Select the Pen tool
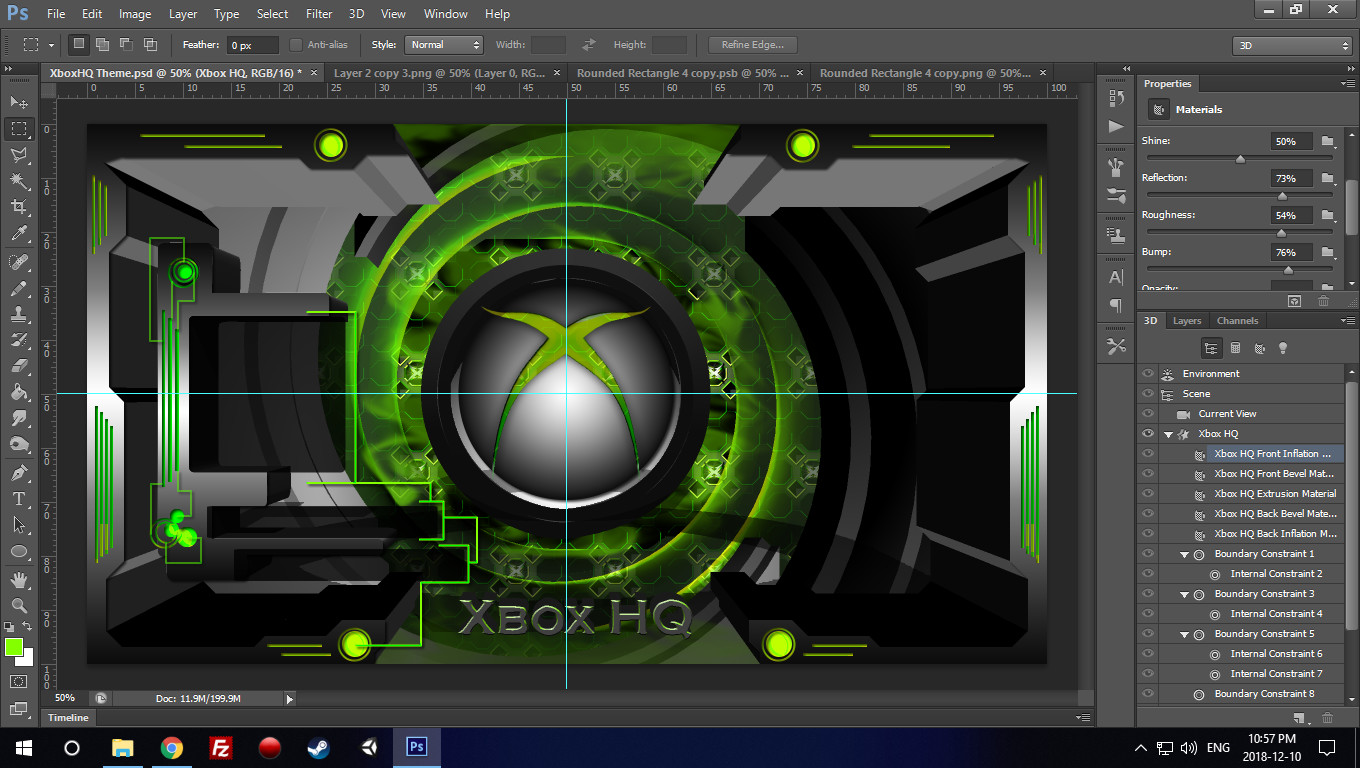The image size is (1360, 768). pos(19,473)
